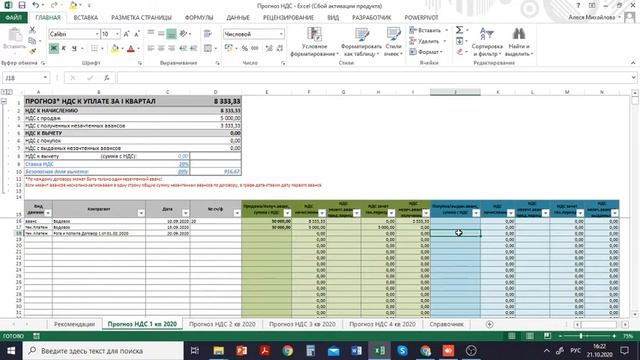Open Format as Table gallery
The height and width of the screenshot is (360, 640).
point(361,42)
